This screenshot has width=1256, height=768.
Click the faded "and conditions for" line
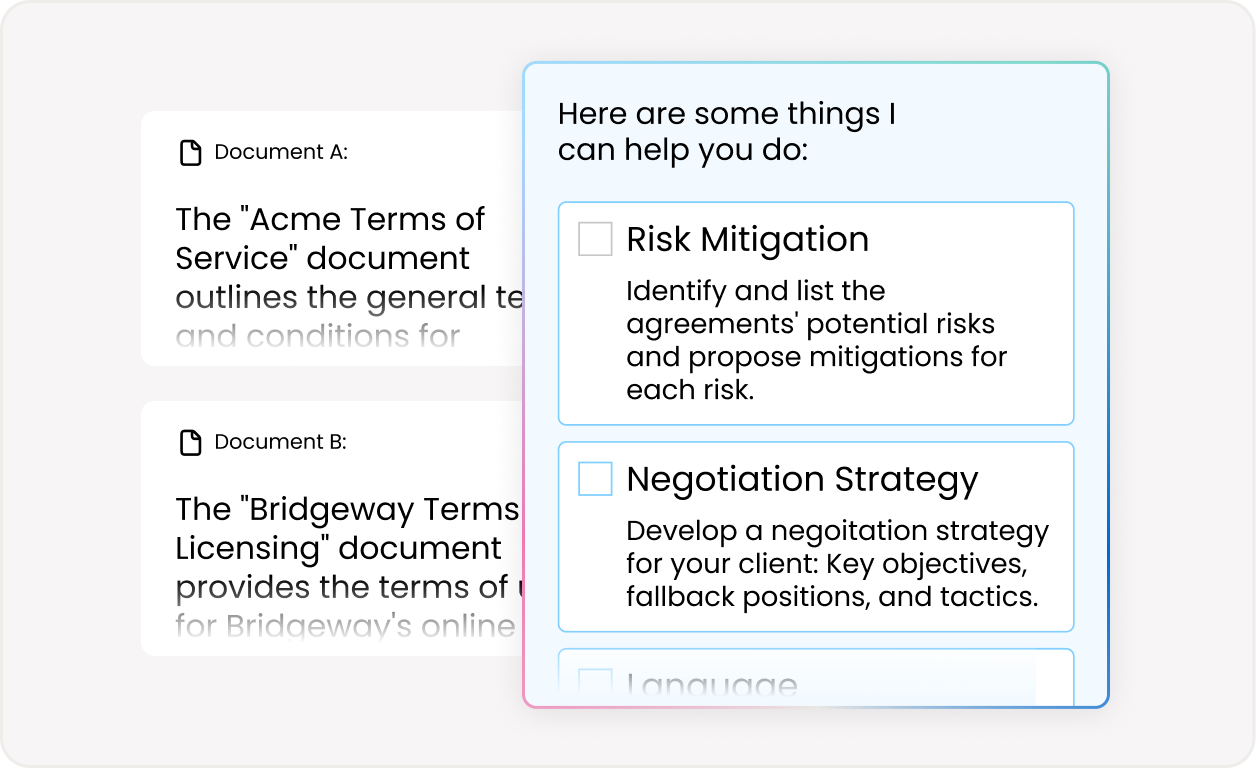tap(317, 337)
